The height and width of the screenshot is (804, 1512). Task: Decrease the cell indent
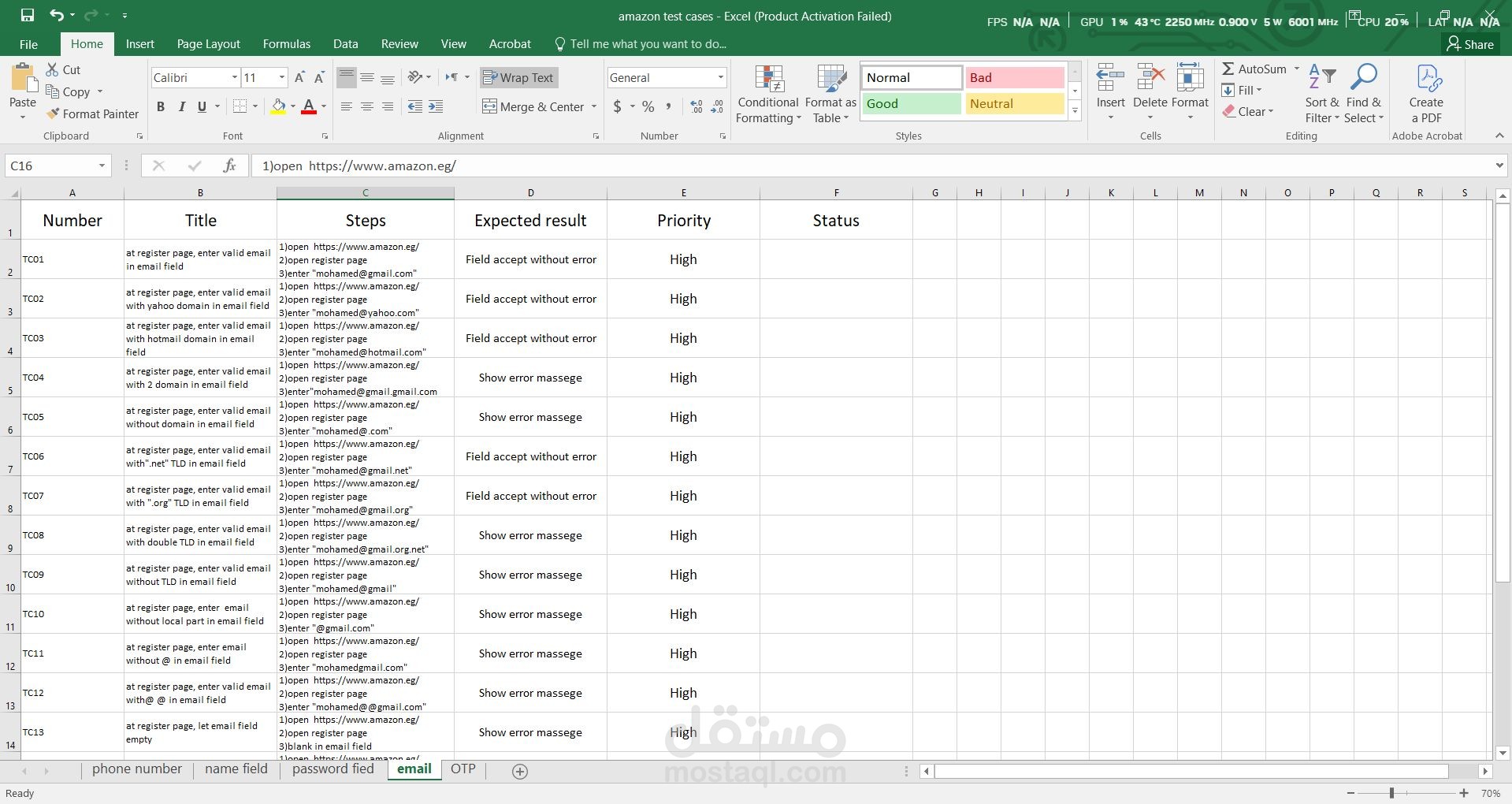(414, 106)
